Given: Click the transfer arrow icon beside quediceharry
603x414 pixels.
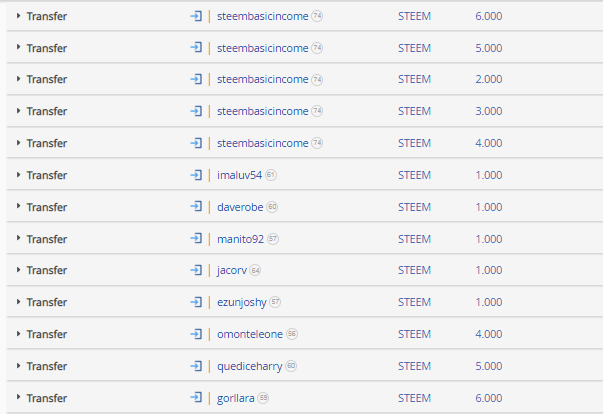Looking at the screenshot, I should pyautogui.click(x=196, y=366).
